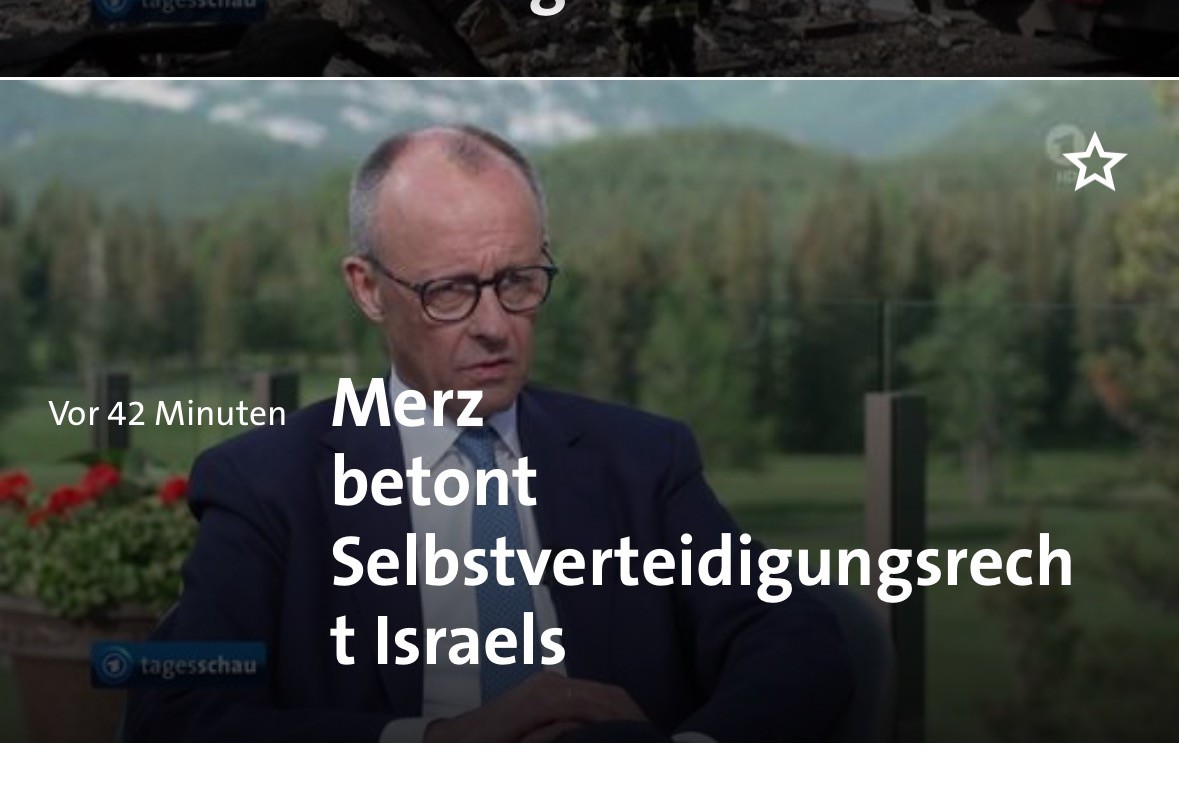The image size is (1179, 799).
Task: Click the word "Selbstverteidigungsrech" in the headline
Action: pyautogui.click(x=702, y=564)
